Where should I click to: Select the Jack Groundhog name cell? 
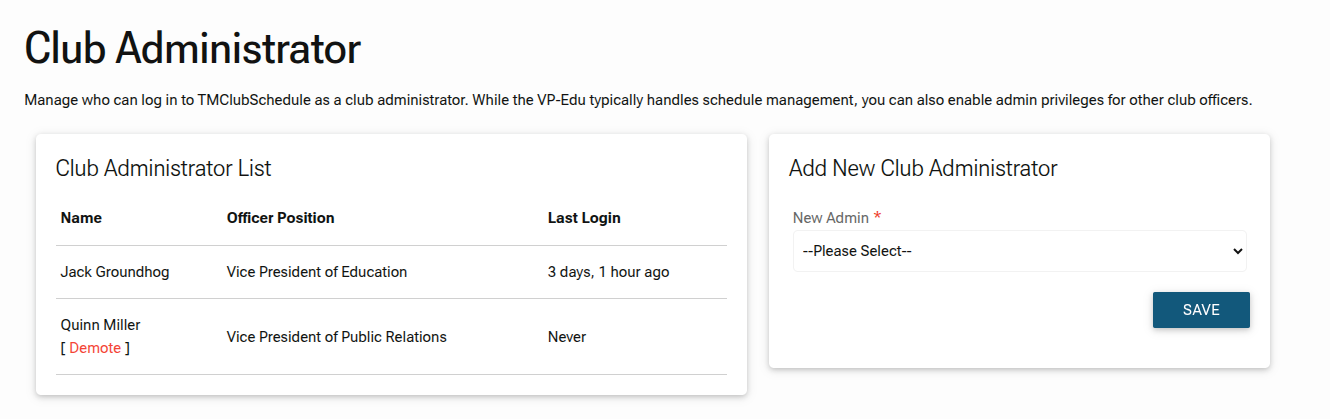[115, 272]
